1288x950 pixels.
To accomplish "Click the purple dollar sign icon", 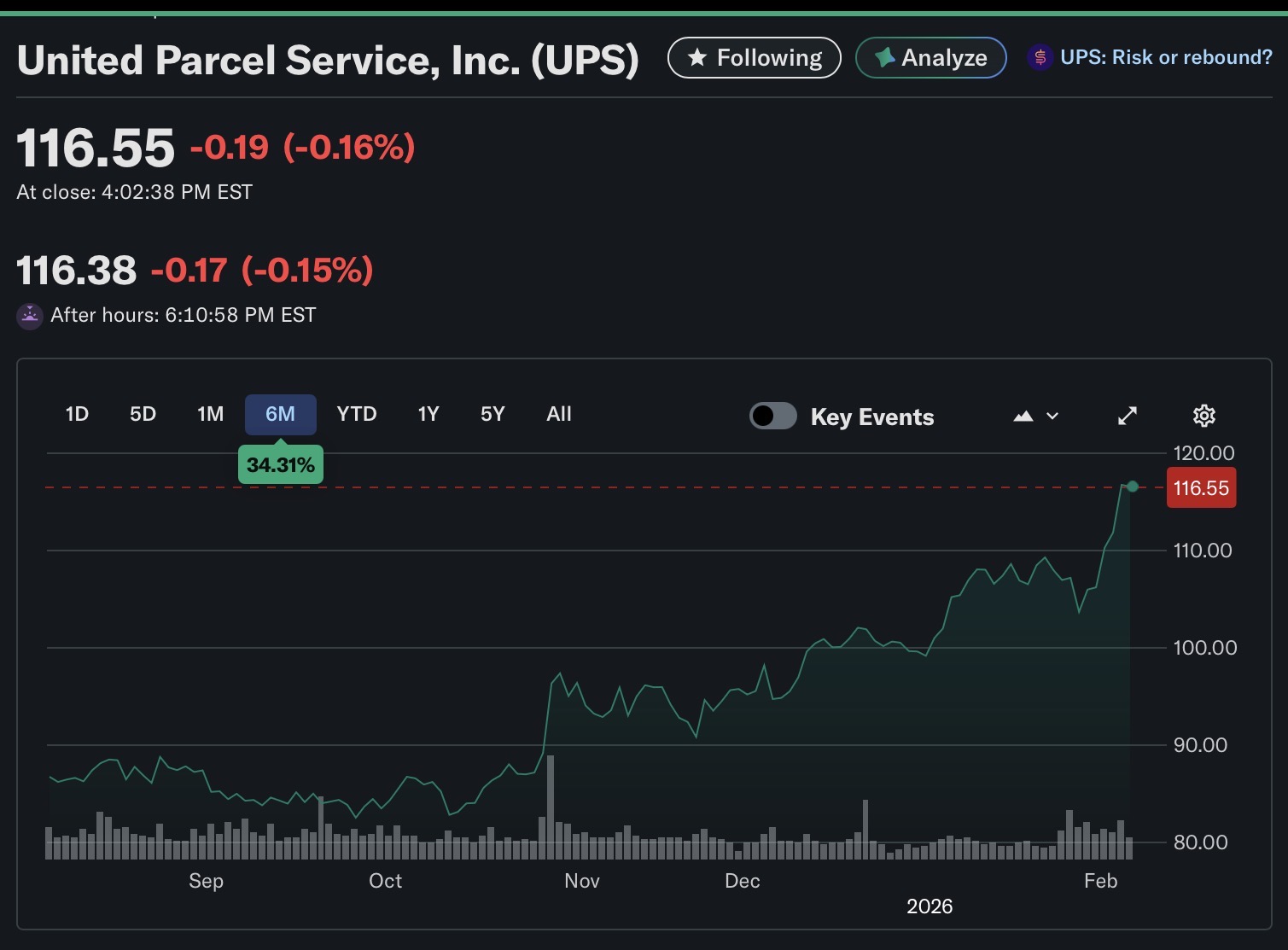I will [x=1040, y=58].
